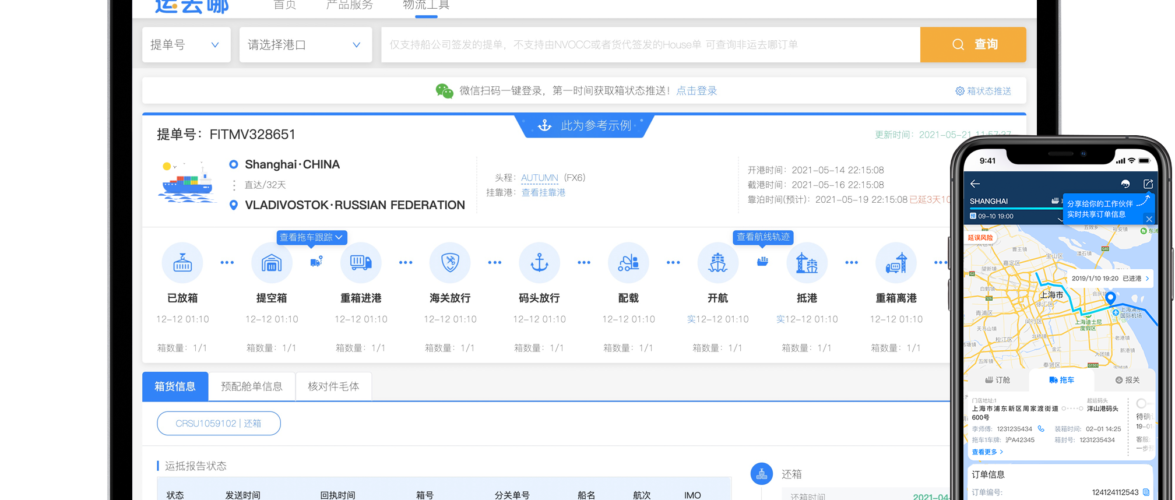Viewport: 1175px width, 500px height.
Task: Tap the share icon in phone header
Action: [1148, 184]
